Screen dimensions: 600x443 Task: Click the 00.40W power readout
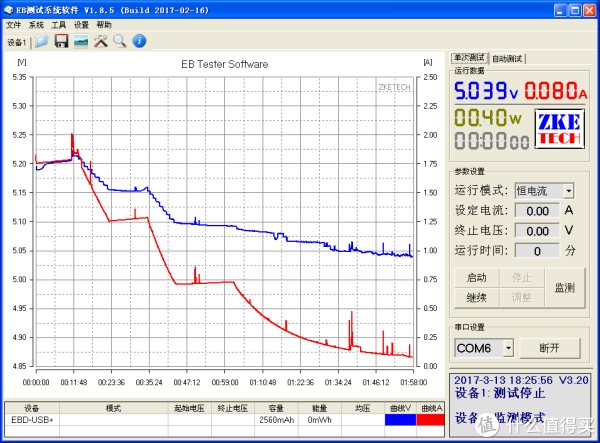[x=488, y=117]
